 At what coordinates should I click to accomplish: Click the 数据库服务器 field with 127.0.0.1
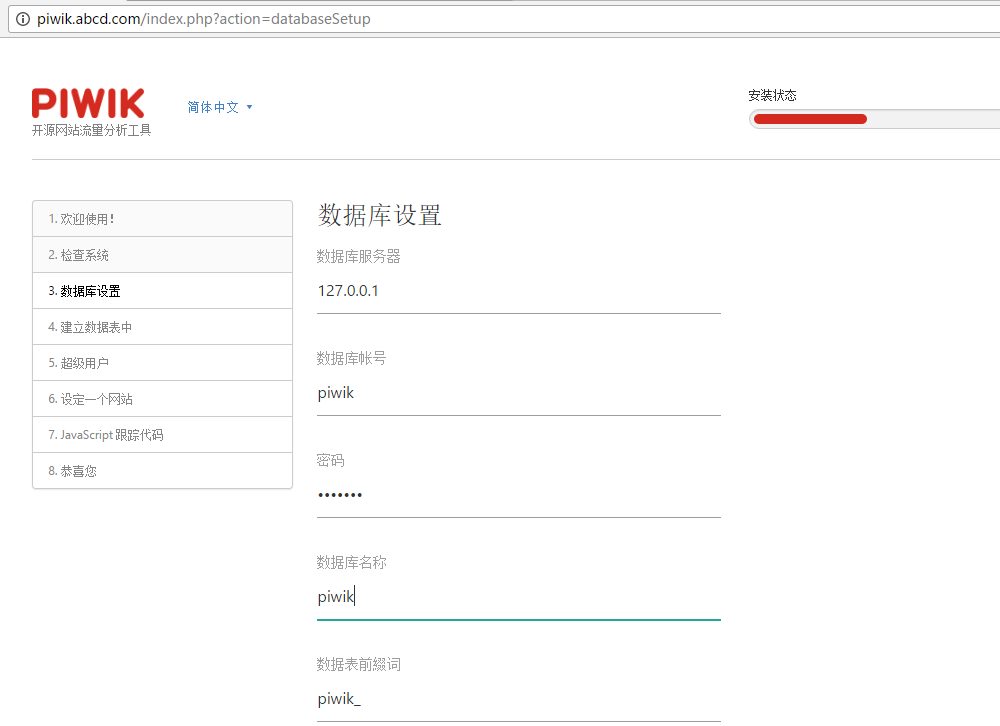pos(518,292)
